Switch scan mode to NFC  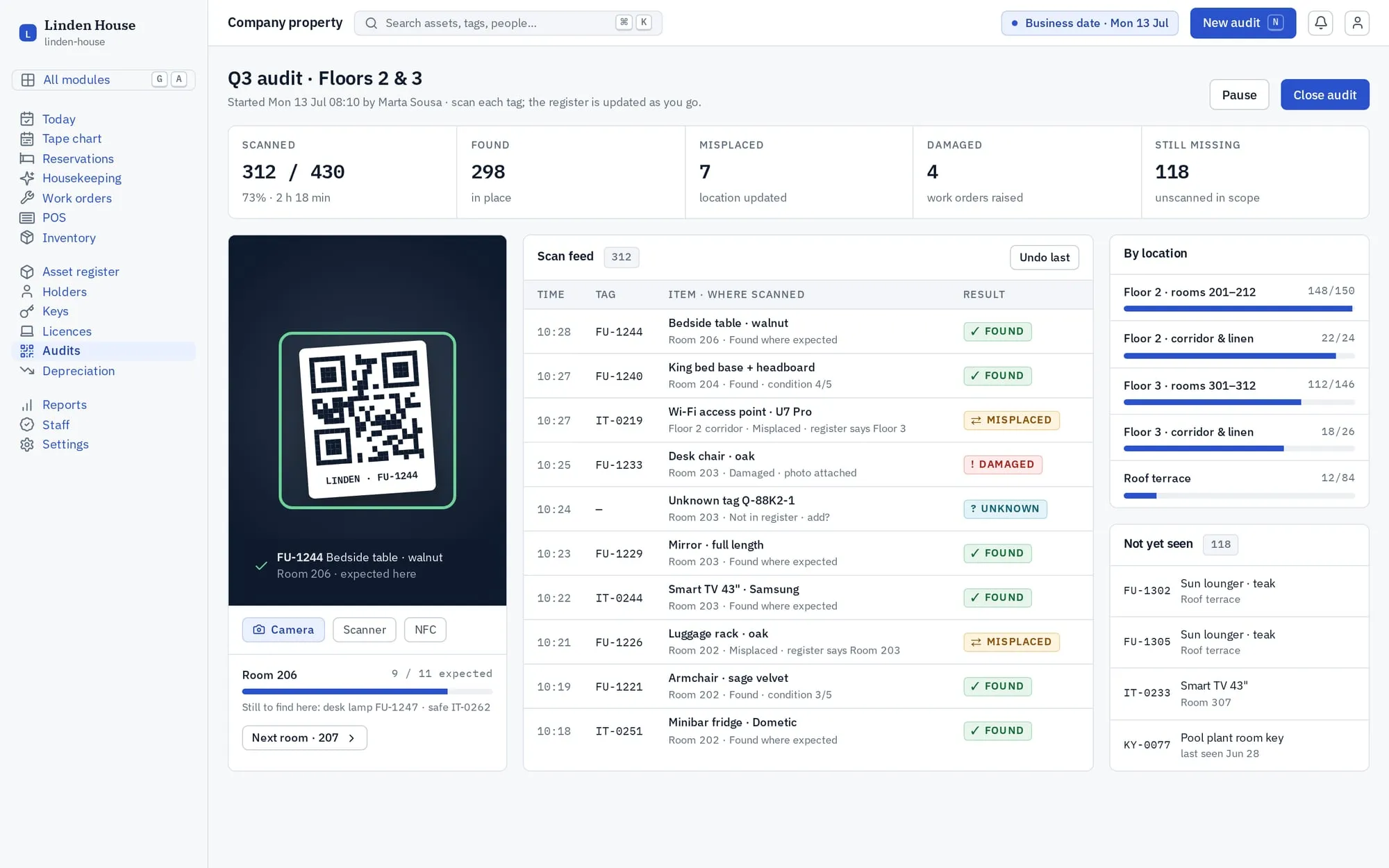click(425, 630)
